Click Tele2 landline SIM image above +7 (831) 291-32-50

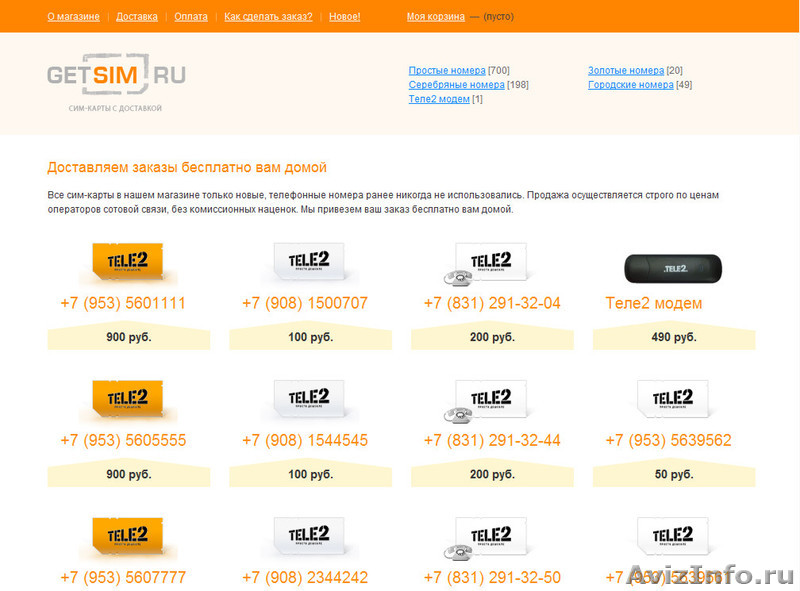[x=487, y=538]
